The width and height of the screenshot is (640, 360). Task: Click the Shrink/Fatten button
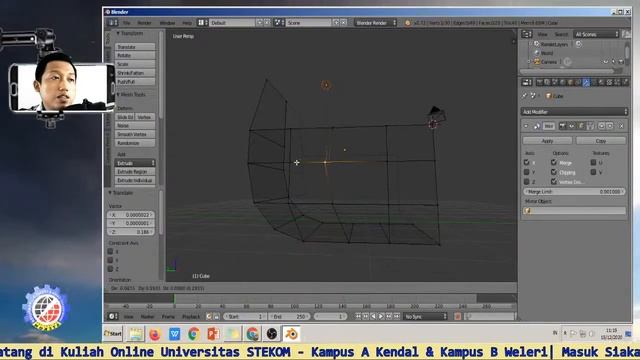135,73
